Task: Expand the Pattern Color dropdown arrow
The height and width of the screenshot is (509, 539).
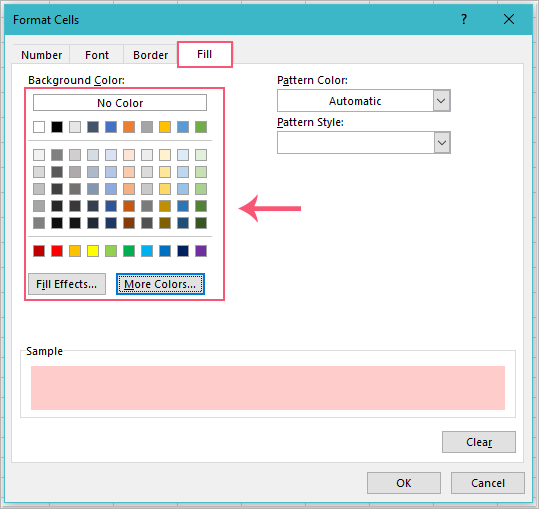Action: tap(441, 101)
